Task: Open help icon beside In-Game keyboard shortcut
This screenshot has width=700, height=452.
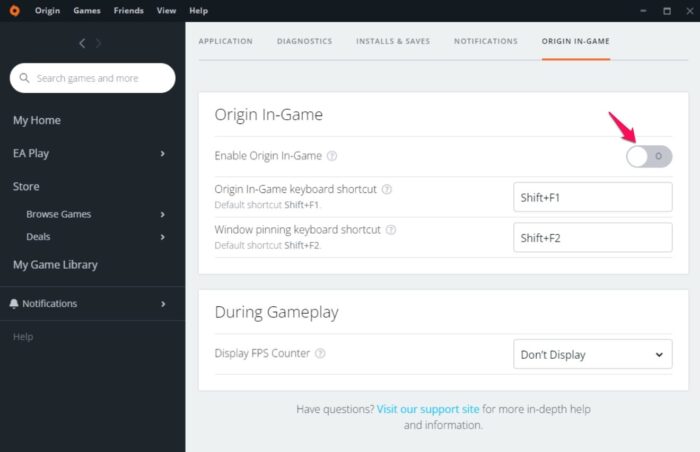Action: (x=387, y=189)
